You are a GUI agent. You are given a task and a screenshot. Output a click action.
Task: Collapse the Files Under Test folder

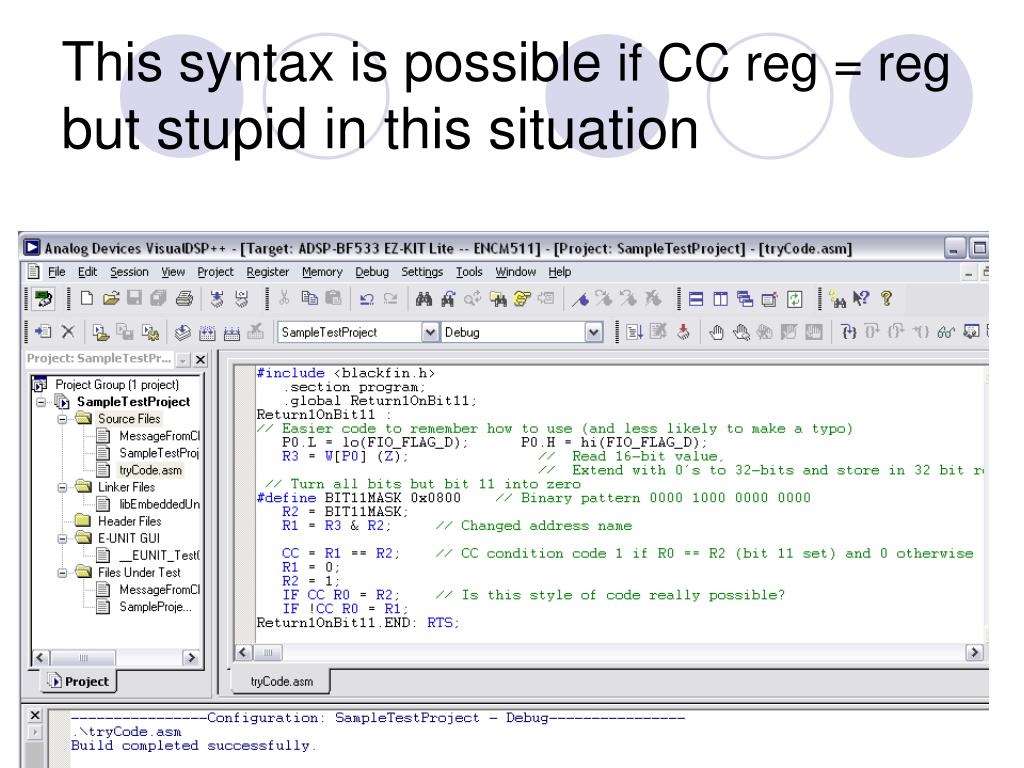pos(62,573)
